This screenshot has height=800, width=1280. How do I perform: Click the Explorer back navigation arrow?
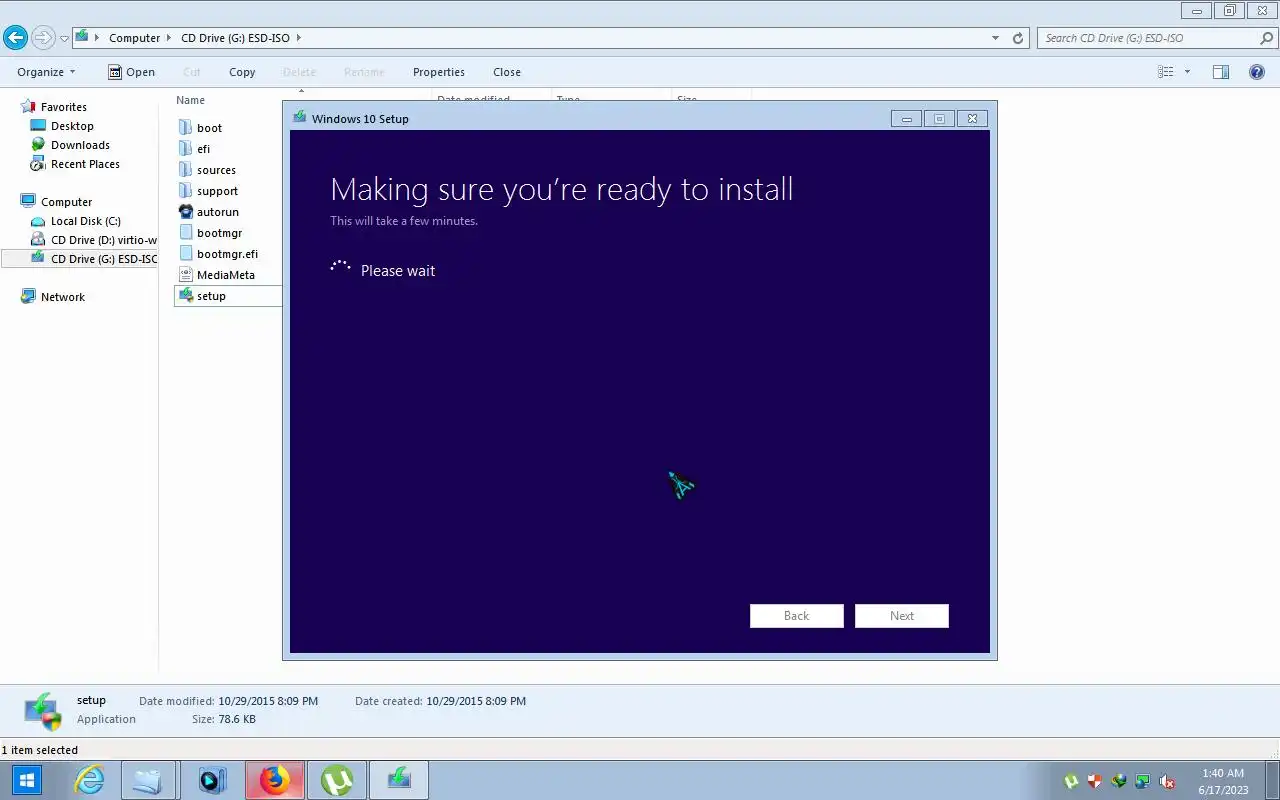(15, 38)
